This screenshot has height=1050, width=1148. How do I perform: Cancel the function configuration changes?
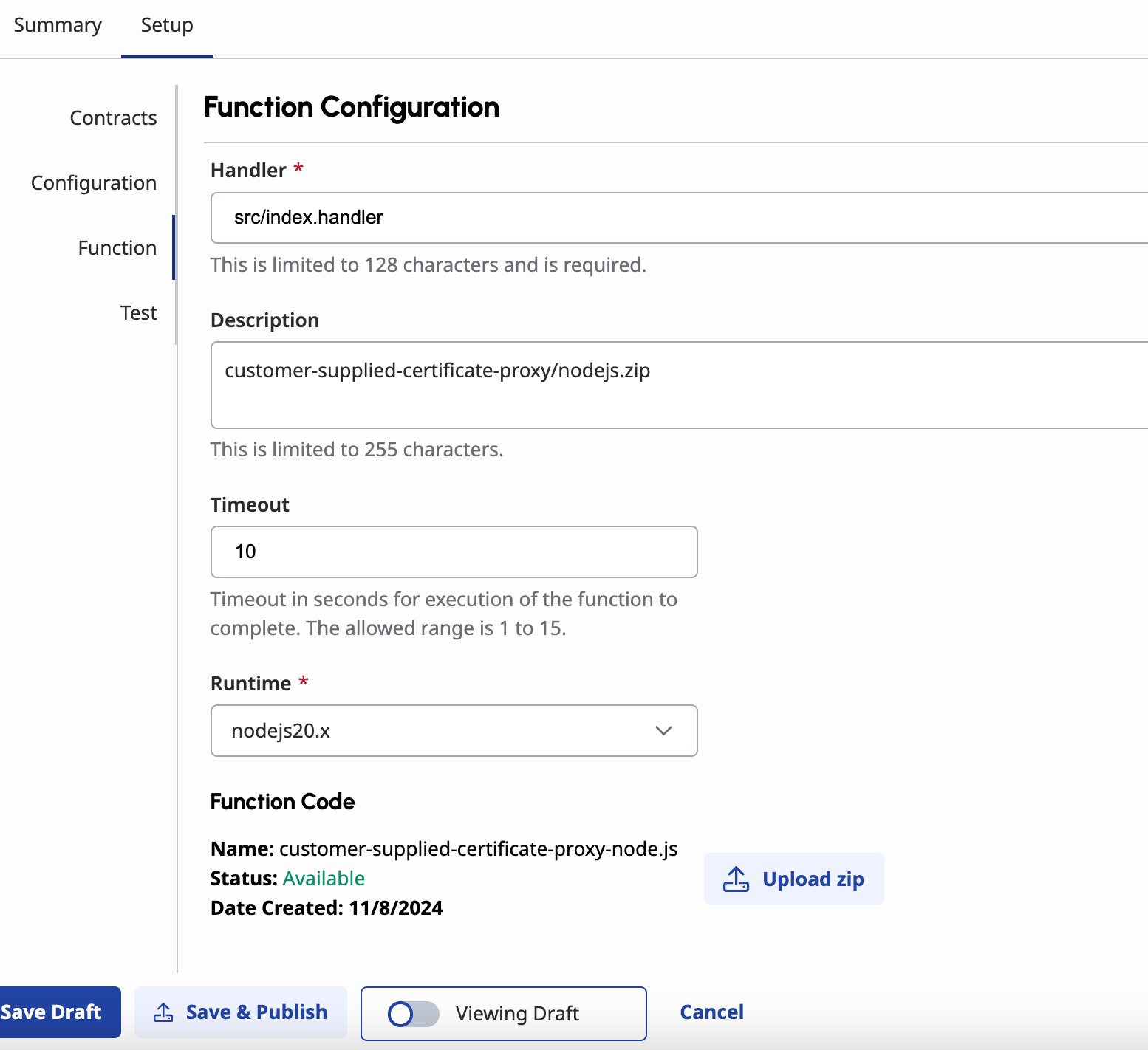click(x=711, y=1012)
